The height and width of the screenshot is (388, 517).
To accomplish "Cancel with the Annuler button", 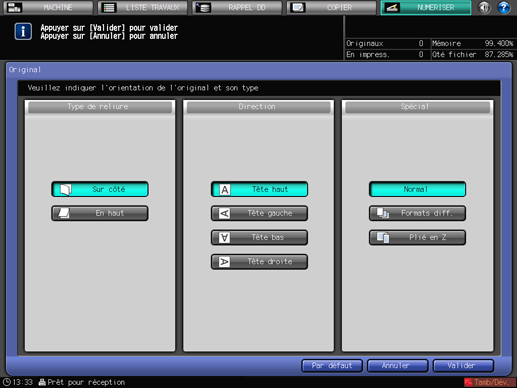I will click(398, 366).
